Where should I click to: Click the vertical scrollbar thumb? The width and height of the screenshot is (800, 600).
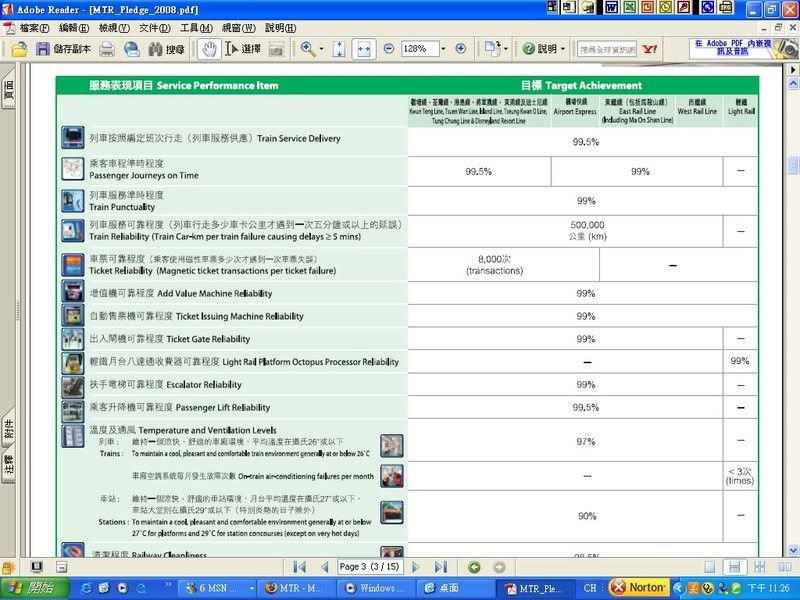tap(793, 165)
